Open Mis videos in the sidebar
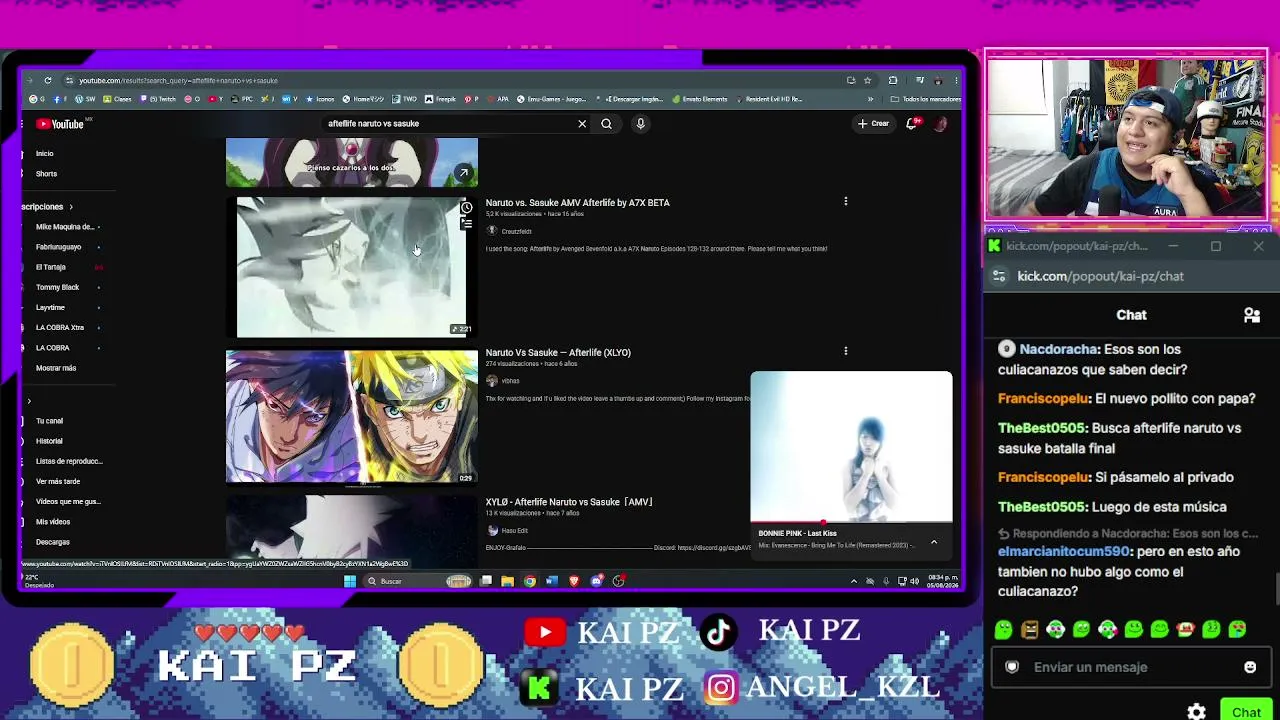 (53, 522)
